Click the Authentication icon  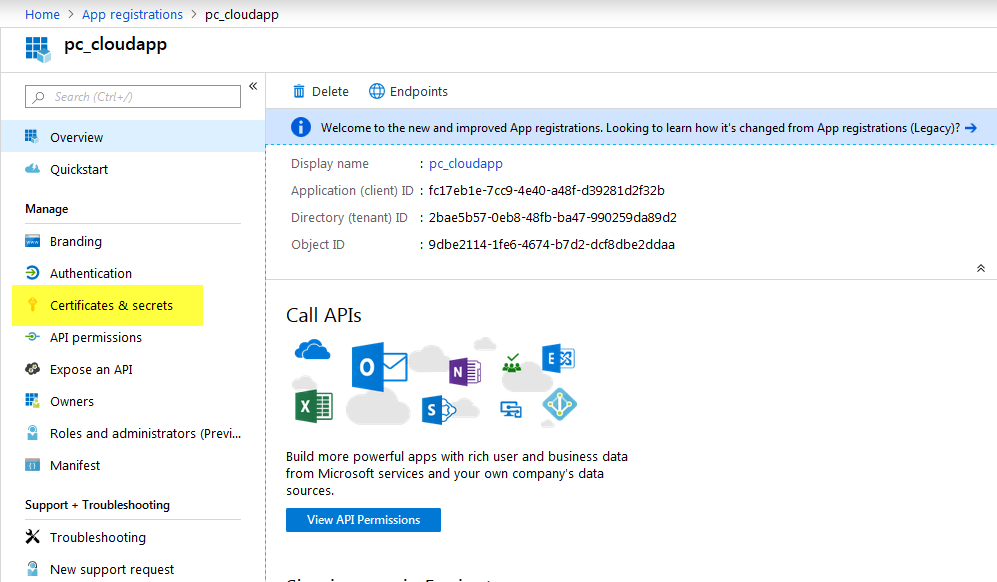pos(32,273)
